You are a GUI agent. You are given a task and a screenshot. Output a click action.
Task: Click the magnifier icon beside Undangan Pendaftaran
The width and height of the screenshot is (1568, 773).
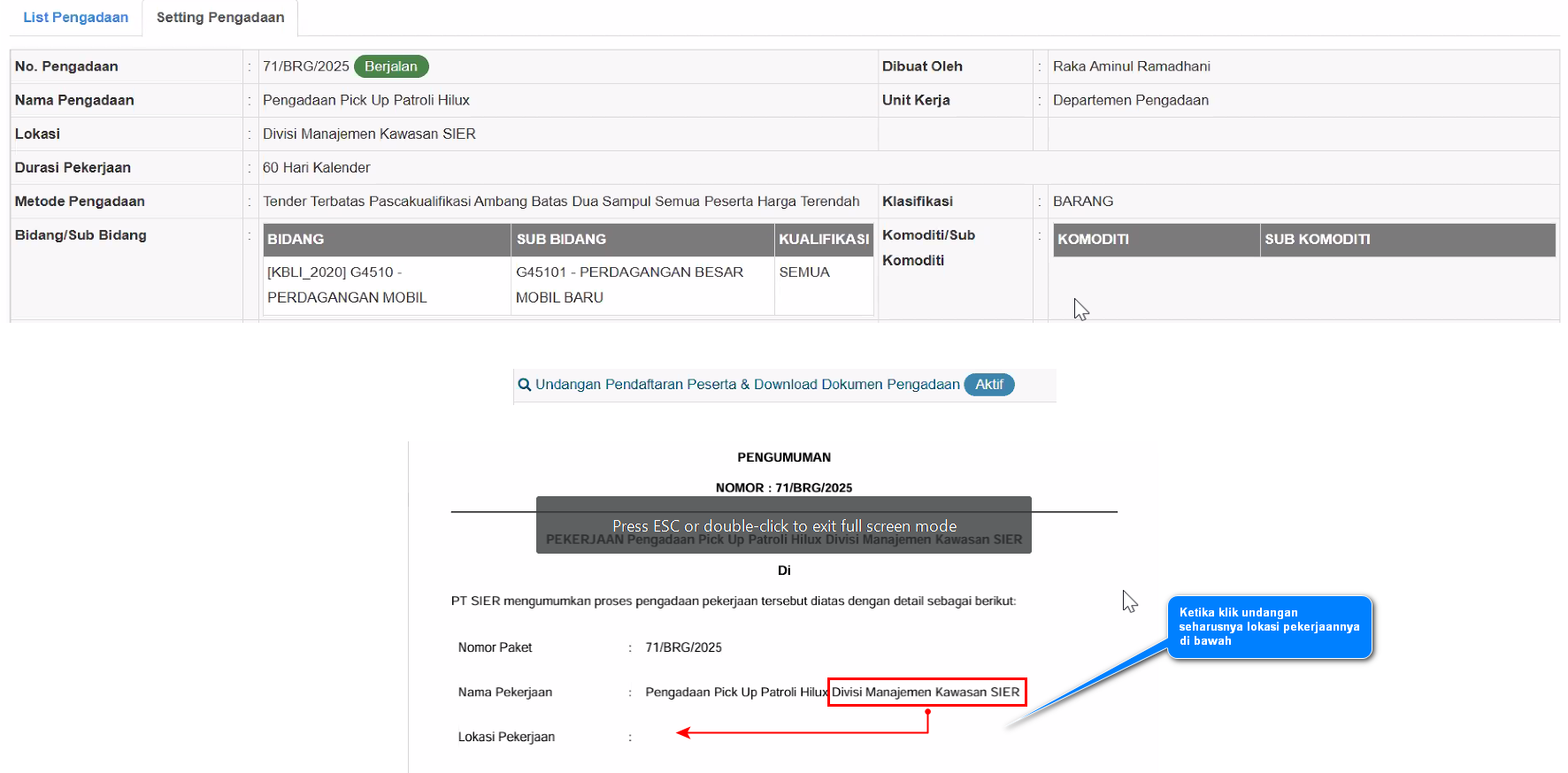pos(524,385)
